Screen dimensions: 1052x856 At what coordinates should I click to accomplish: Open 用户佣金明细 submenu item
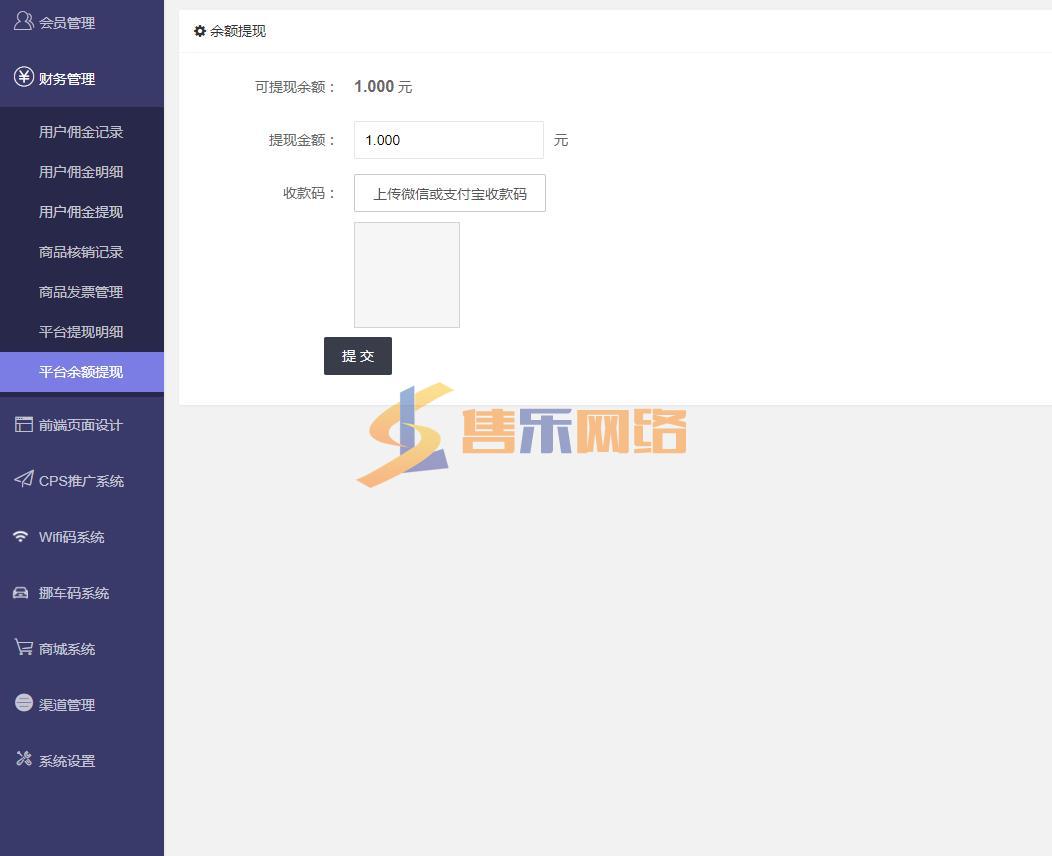(82, 172)
